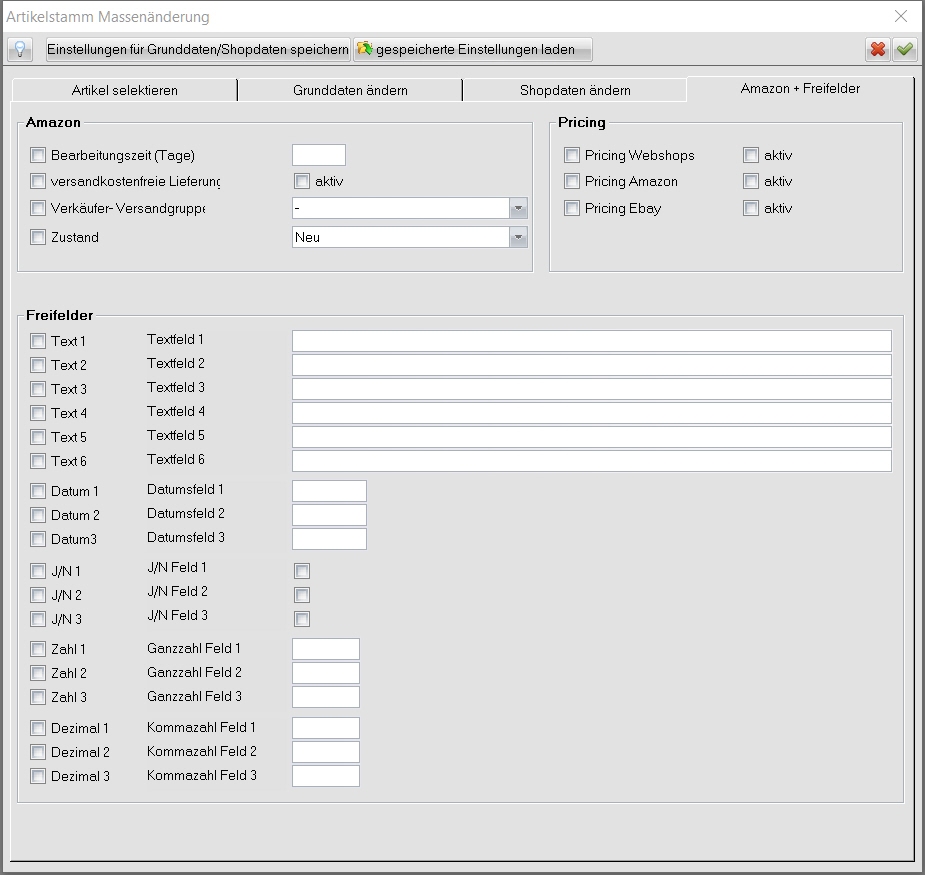Toggle aktiv for versandkostenfreie Lieferung
Image resolution: width=925 pixels, height=875 pixels.
click(x=302, y=181)
